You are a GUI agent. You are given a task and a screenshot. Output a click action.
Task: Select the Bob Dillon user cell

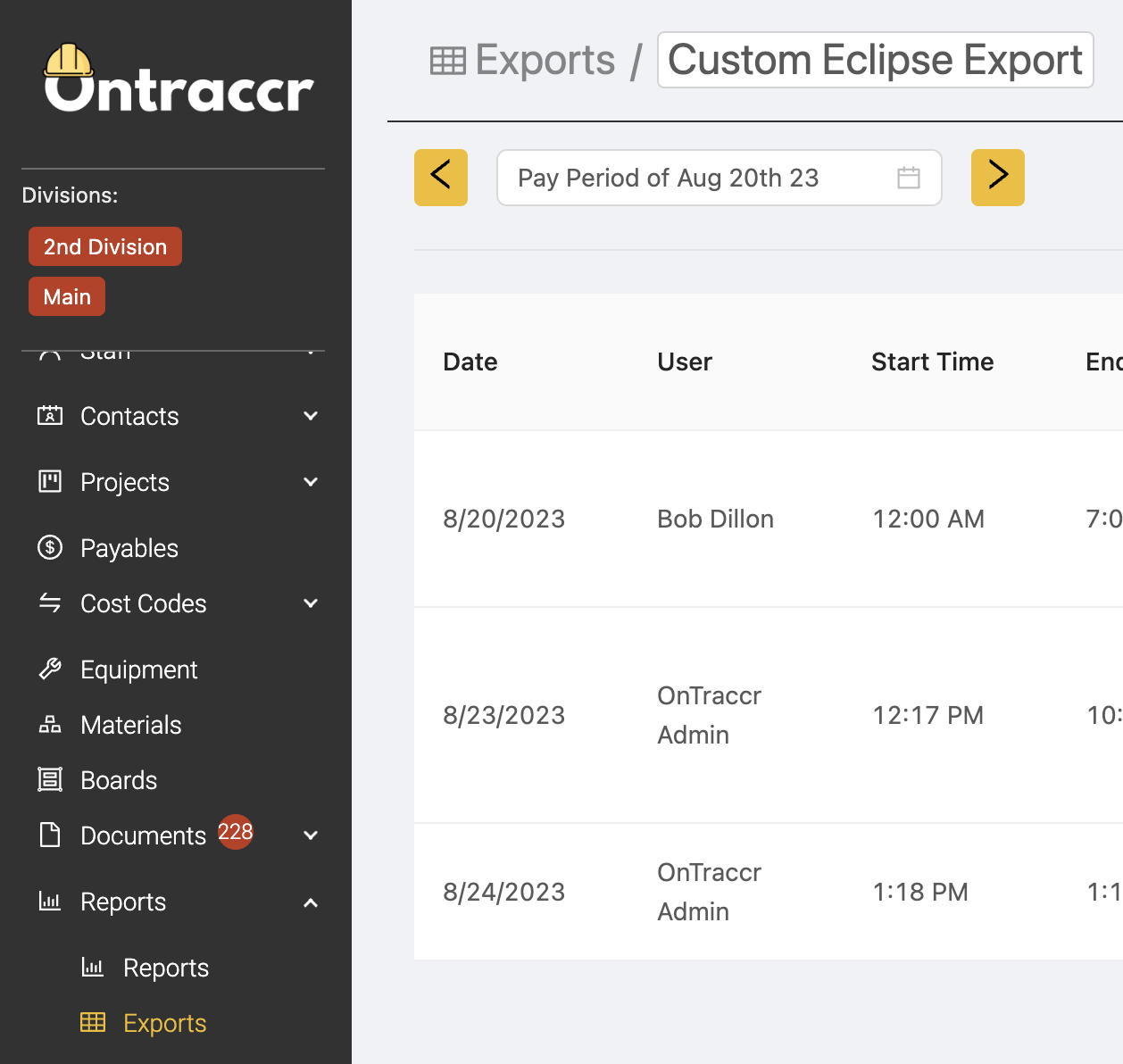pos(716,519)
